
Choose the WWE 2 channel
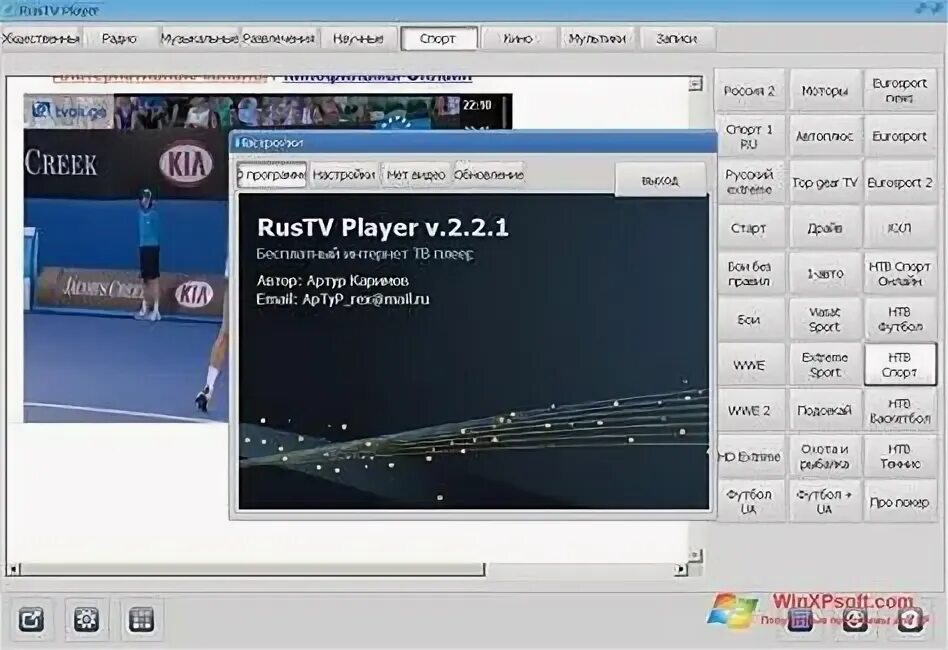pyautogui.click(x=750, y=411)
